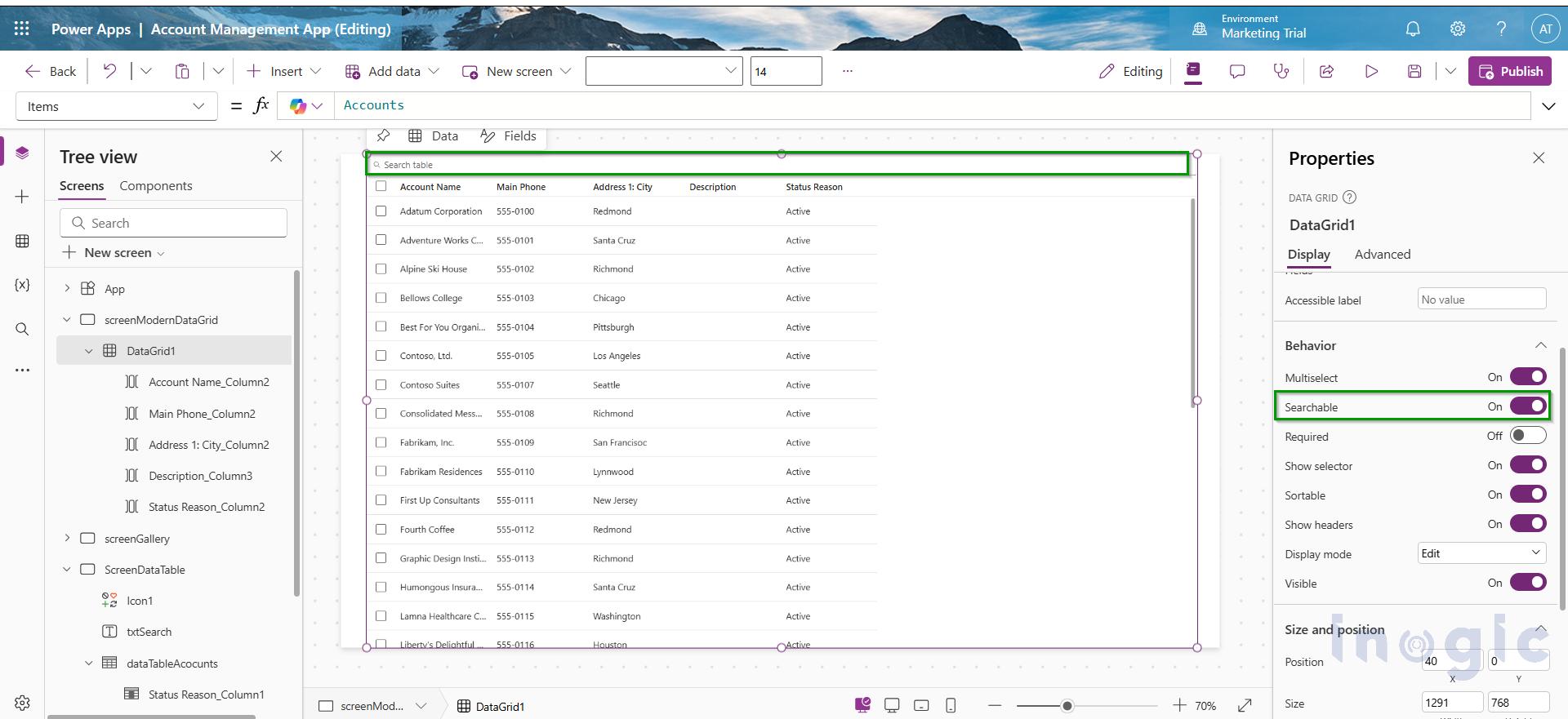Open the Insert menu button
This screenshot has width=1568, height=719.
click(x=283, y=71)
